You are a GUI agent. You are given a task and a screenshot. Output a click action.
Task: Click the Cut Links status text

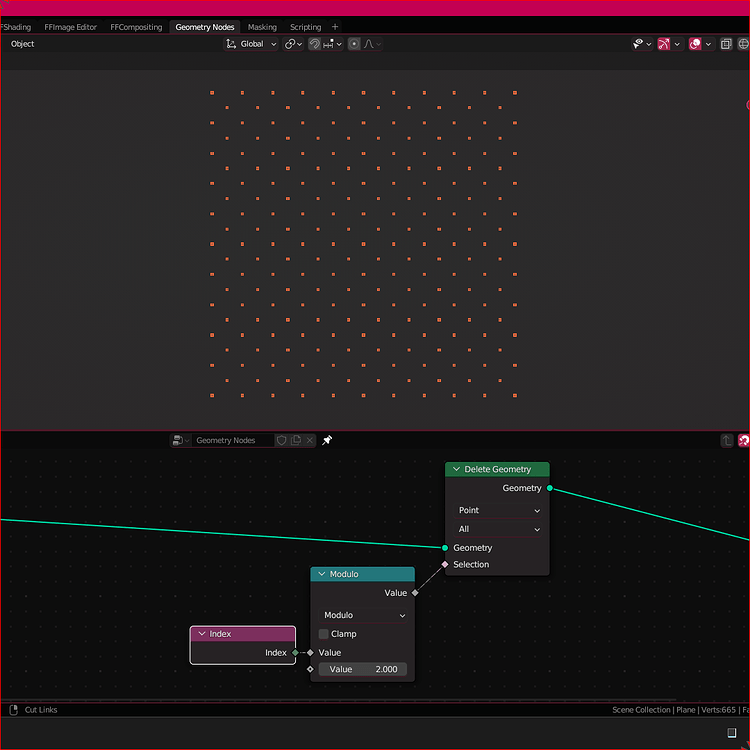41,710
